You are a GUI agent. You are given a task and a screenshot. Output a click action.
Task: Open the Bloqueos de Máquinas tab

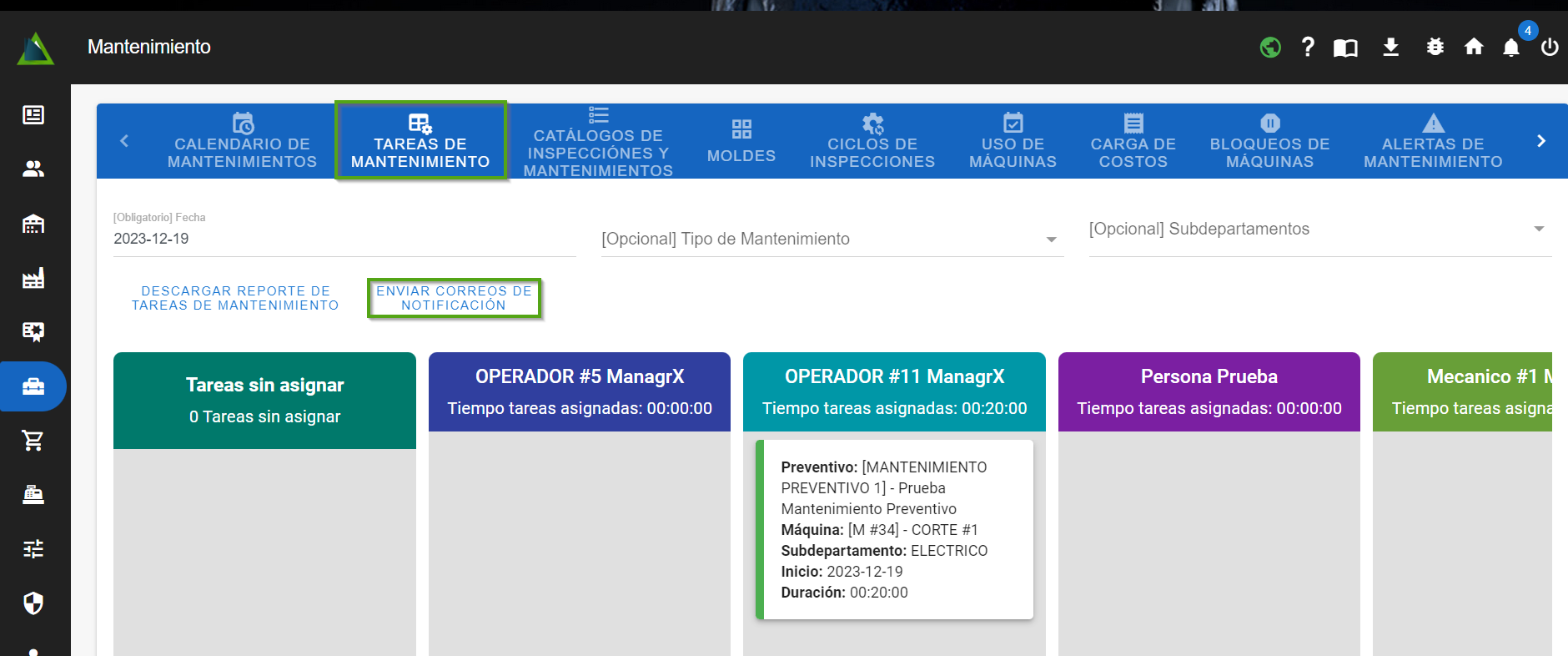tap(1269, 141)
